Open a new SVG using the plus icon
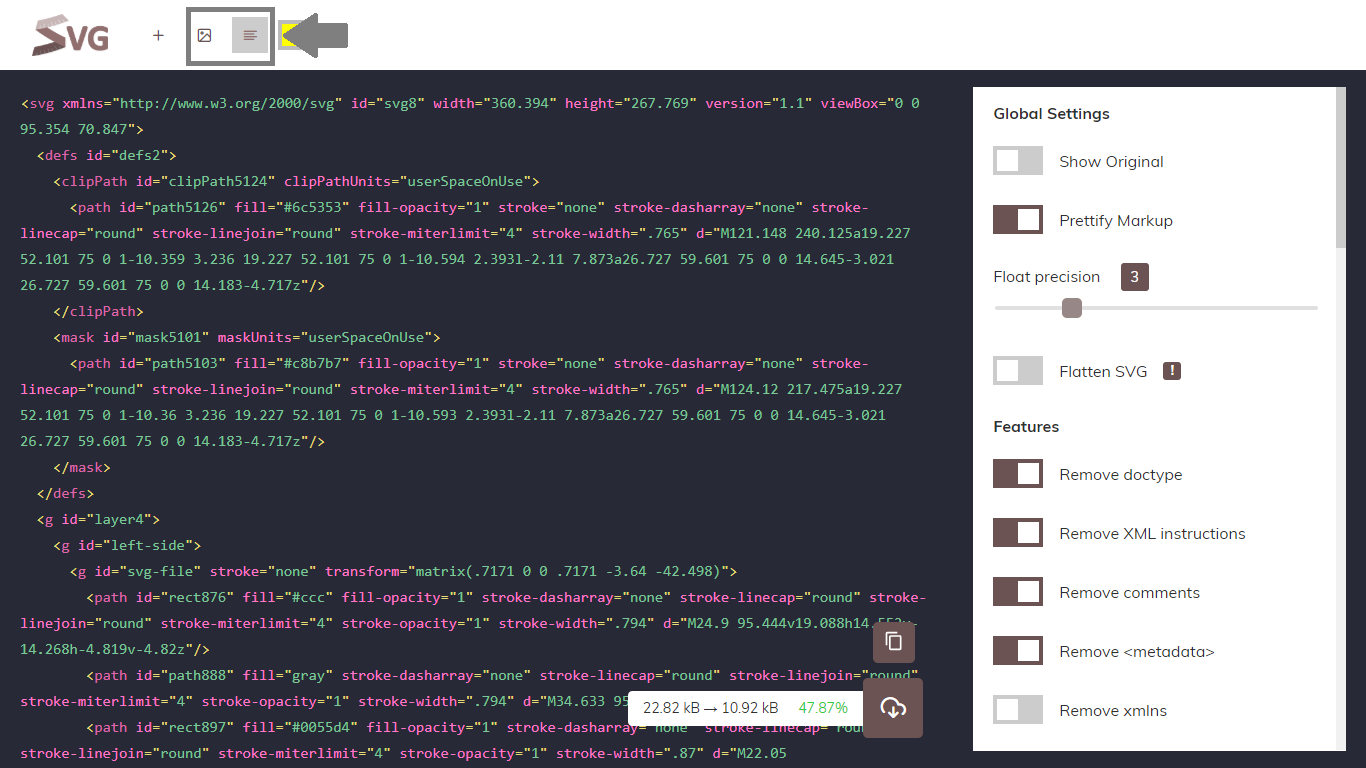 [x=158, y=34]
